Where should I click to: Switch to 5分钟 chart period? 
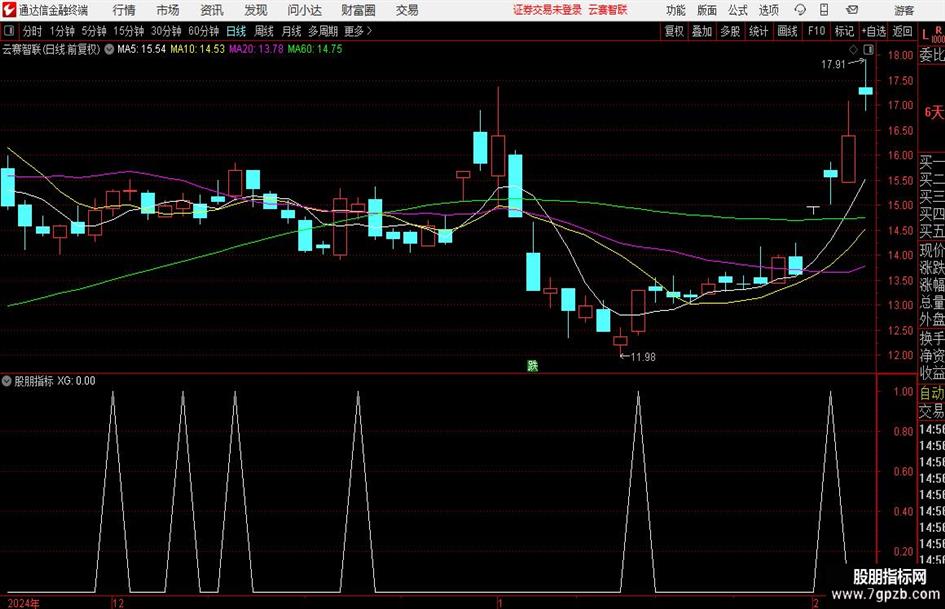(94, 31)
